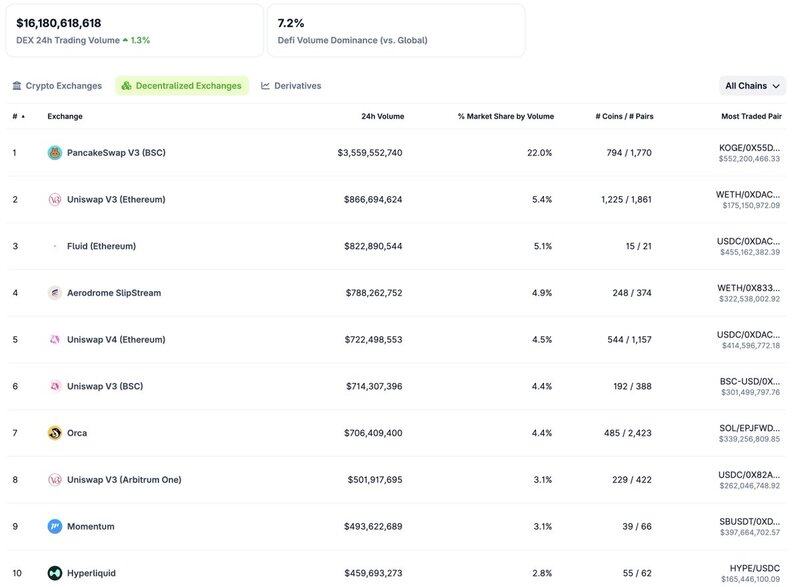The image size is (800, 587).
Task: Open the HYPE/USDC traded pair link
Action: click(x=755, y=568)
